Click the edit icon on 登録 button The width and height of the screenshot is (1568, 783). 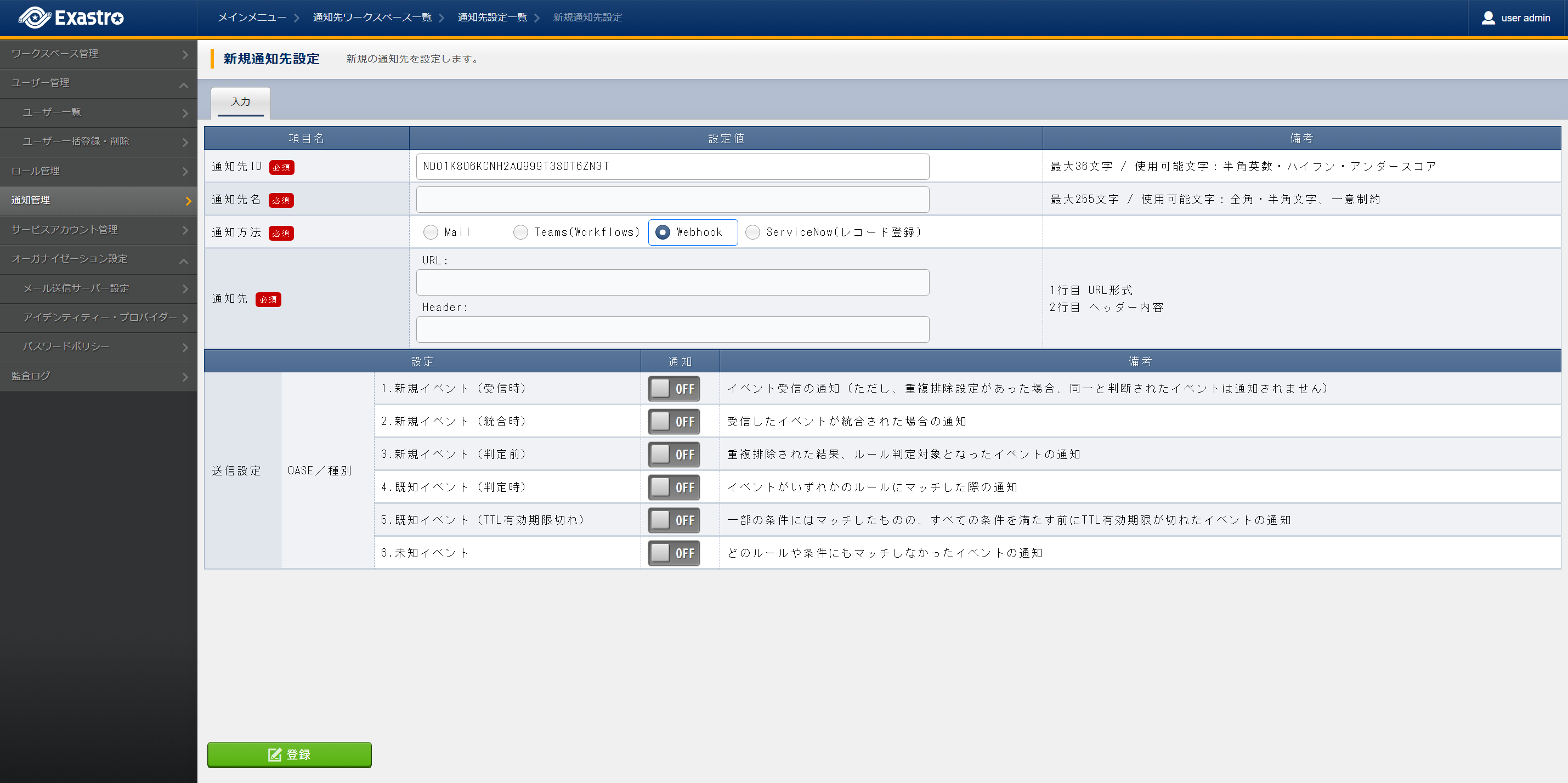275,754
